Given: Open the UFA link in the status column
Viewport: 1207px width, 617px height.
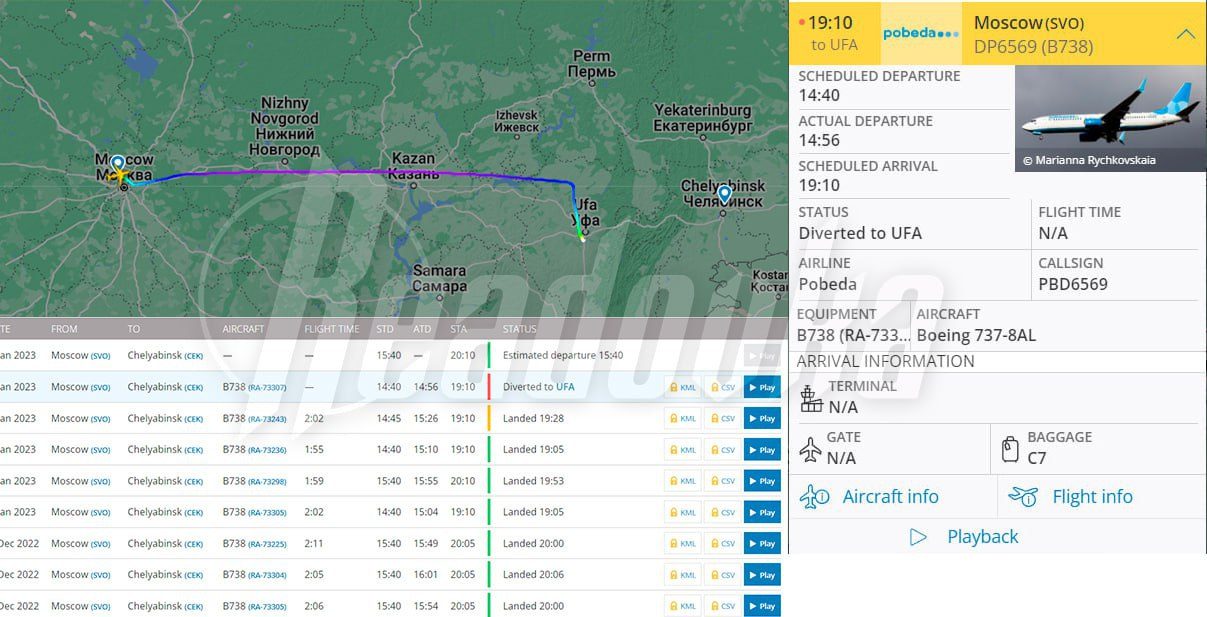Looking at the screenshot, I should [x=565, y=387].
